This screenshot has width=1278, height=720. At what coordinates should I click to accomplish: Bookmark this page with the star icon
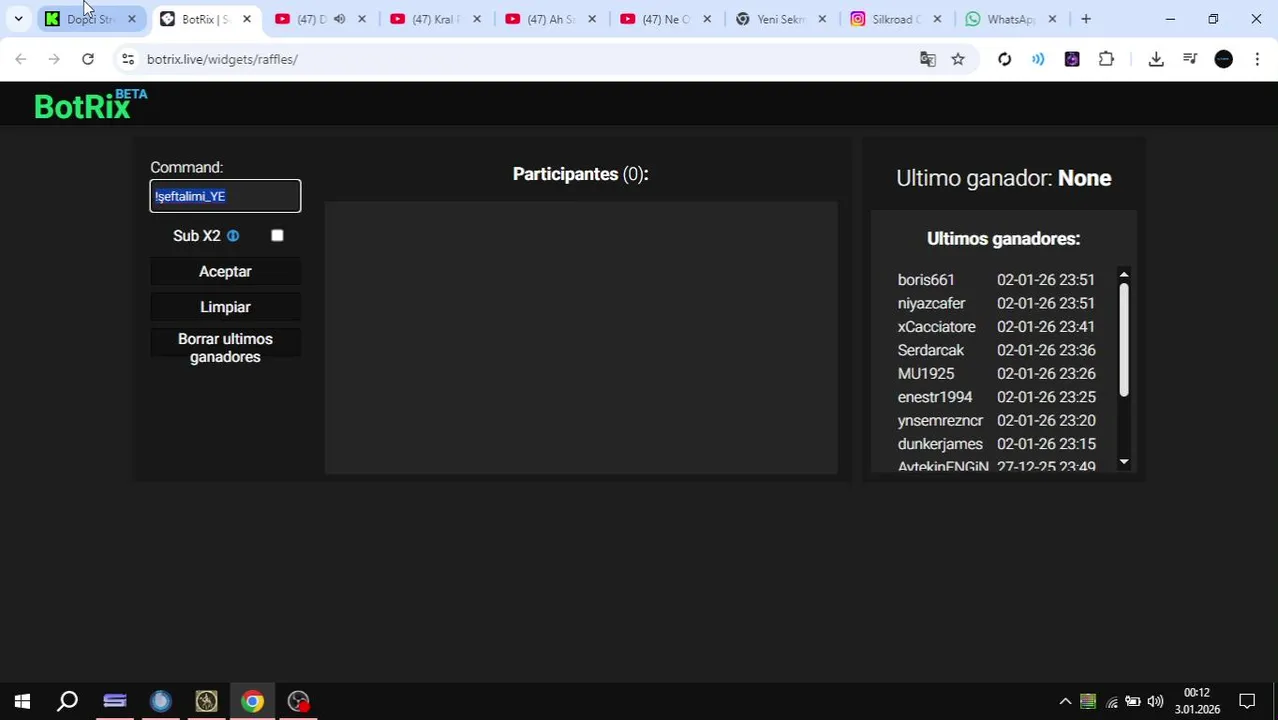click(x=958, y=59)
